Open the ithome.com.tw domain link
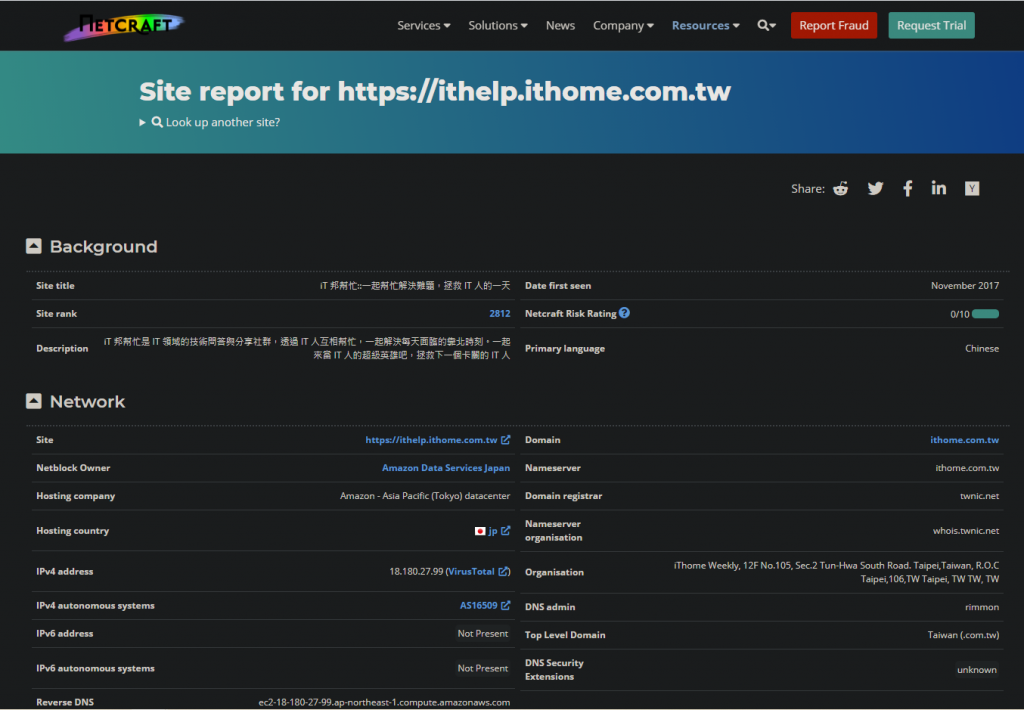Screen dimensions: 1024x710 click(965, 440)
